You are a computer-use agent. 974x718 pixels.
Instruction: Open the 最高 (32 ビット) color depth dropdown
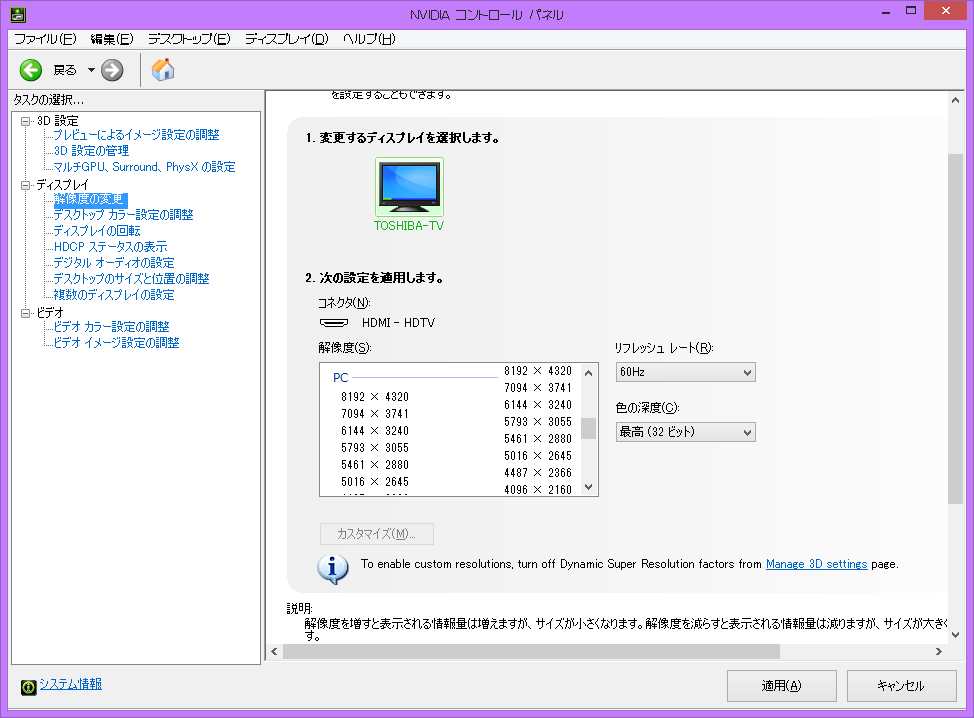pyautogui.click(x=686, y=432)
